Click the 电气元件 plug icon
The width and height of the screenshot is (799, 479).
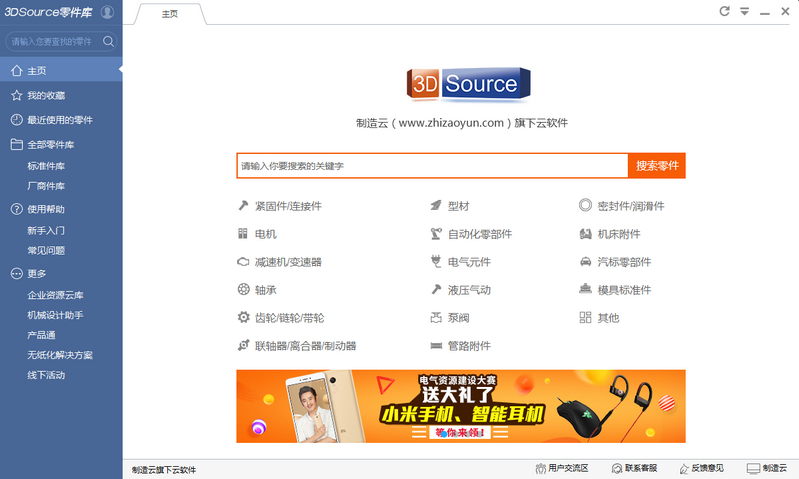(436, 261)
